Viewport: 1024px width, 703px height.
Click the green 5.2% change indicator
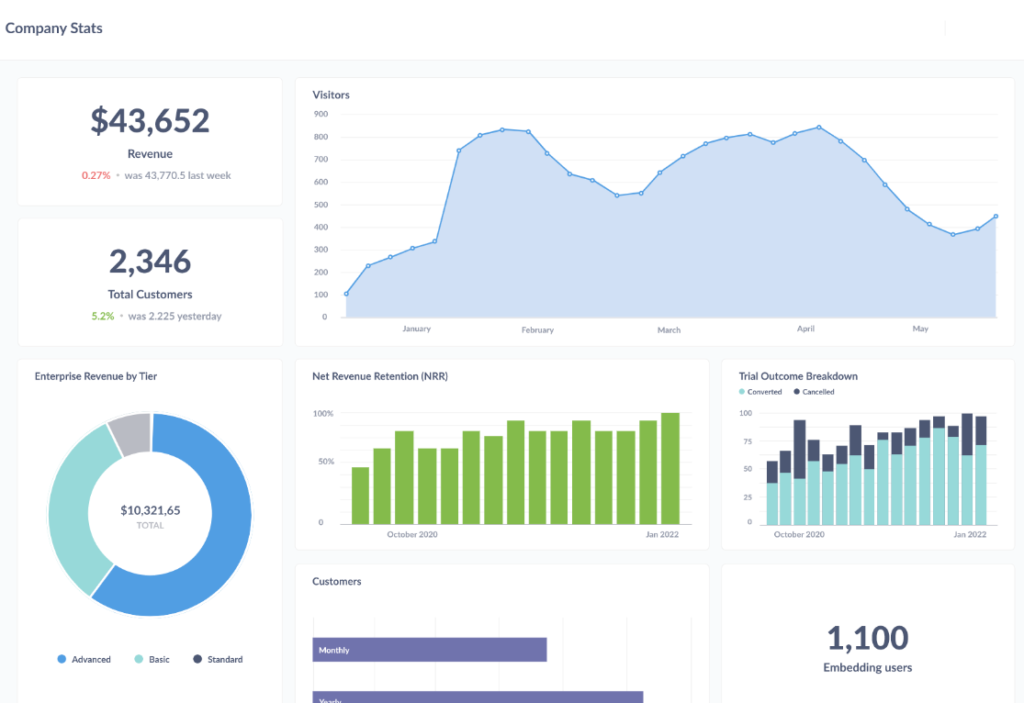coord(103,316)
